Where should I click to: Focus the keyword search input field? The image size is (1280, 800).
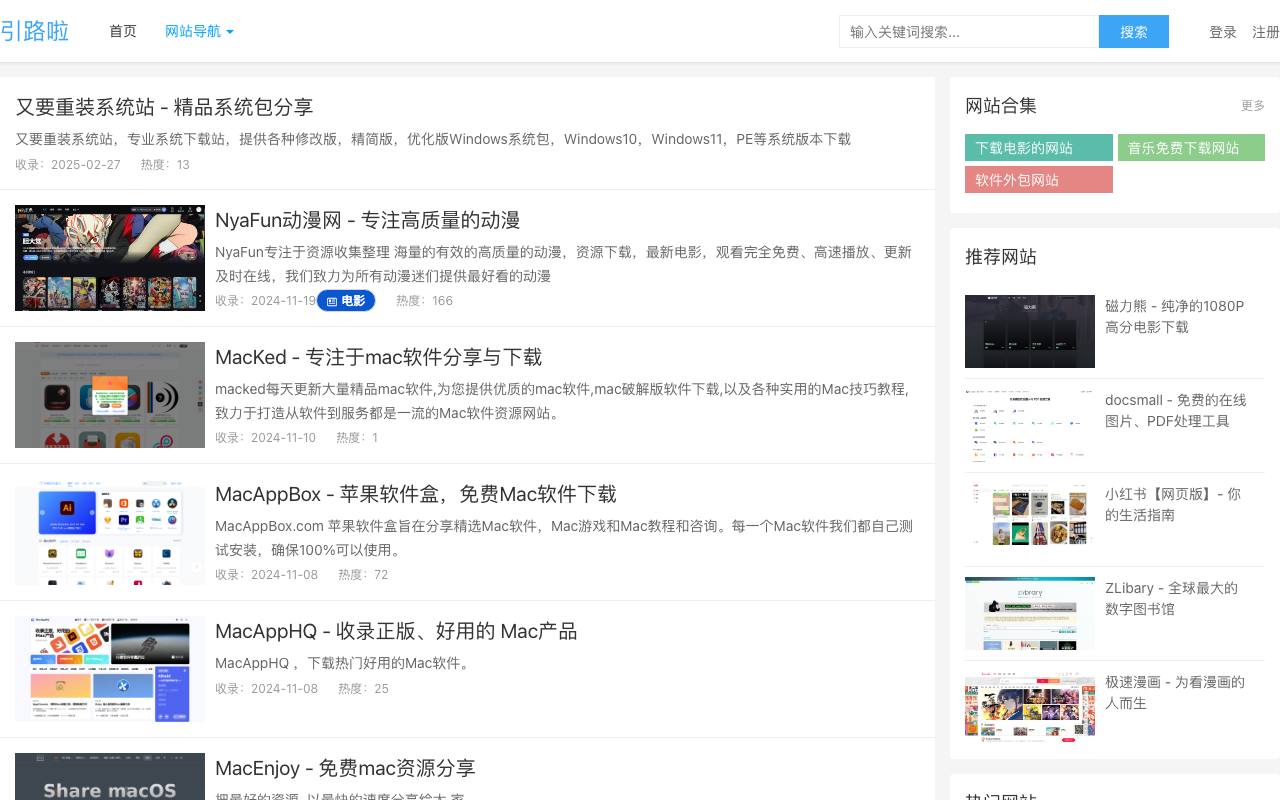pyautogui.click(x=969, y=32)
